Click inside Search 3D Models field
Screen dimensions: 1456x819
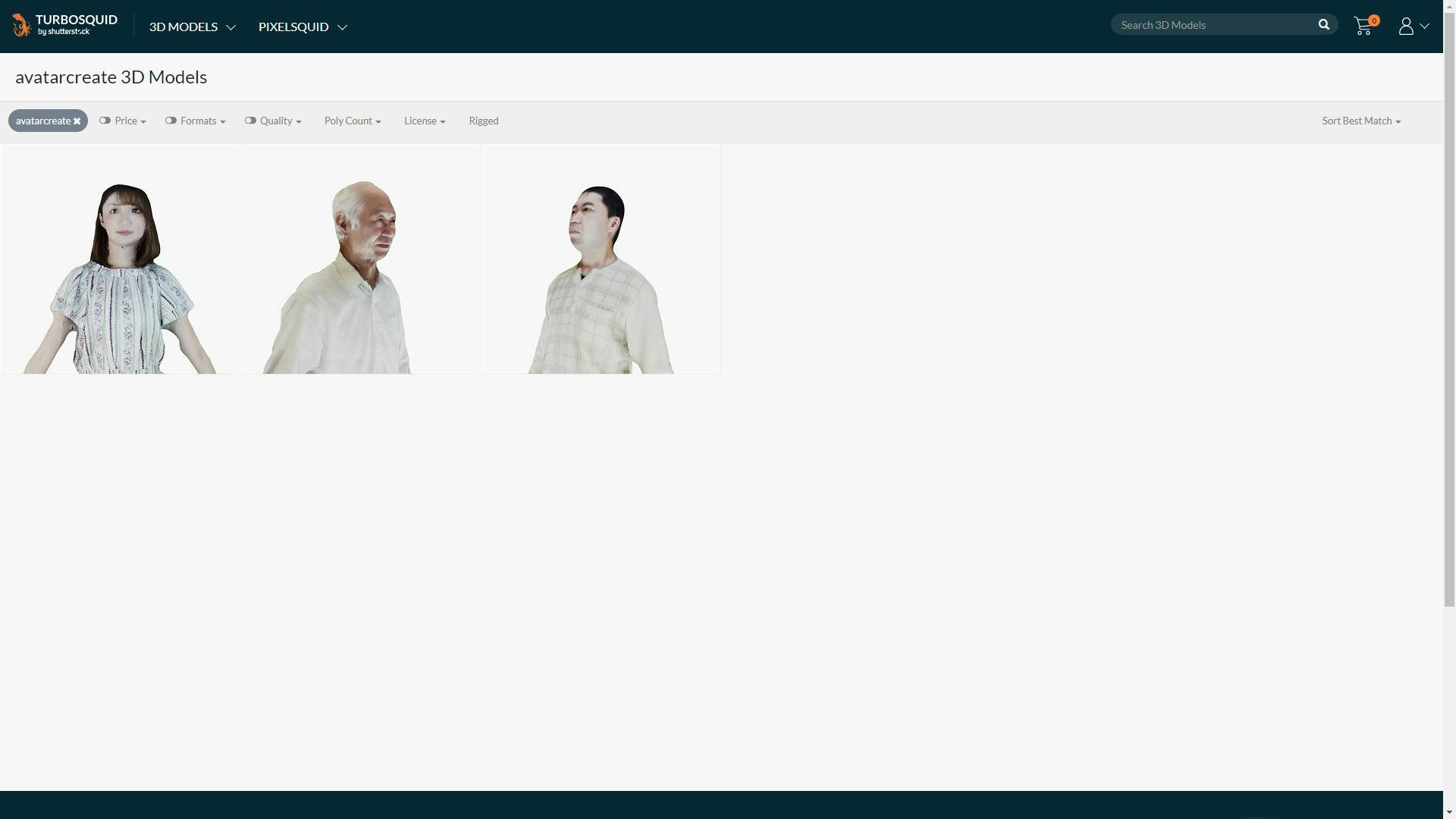point(1213,25)
